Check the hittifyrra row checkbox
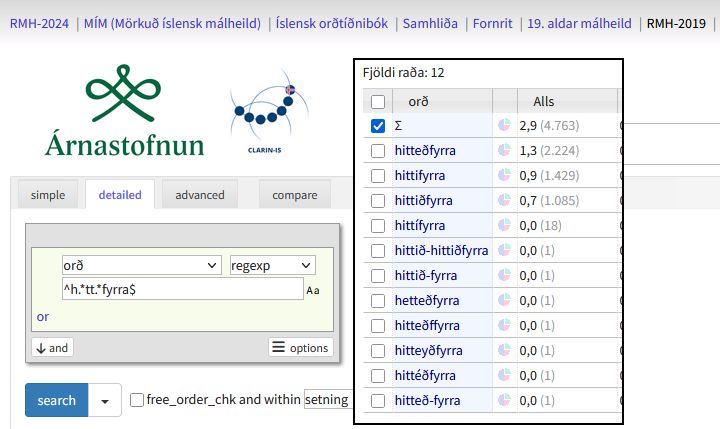This screenshot has width=720, height=429. pos(378,175)
